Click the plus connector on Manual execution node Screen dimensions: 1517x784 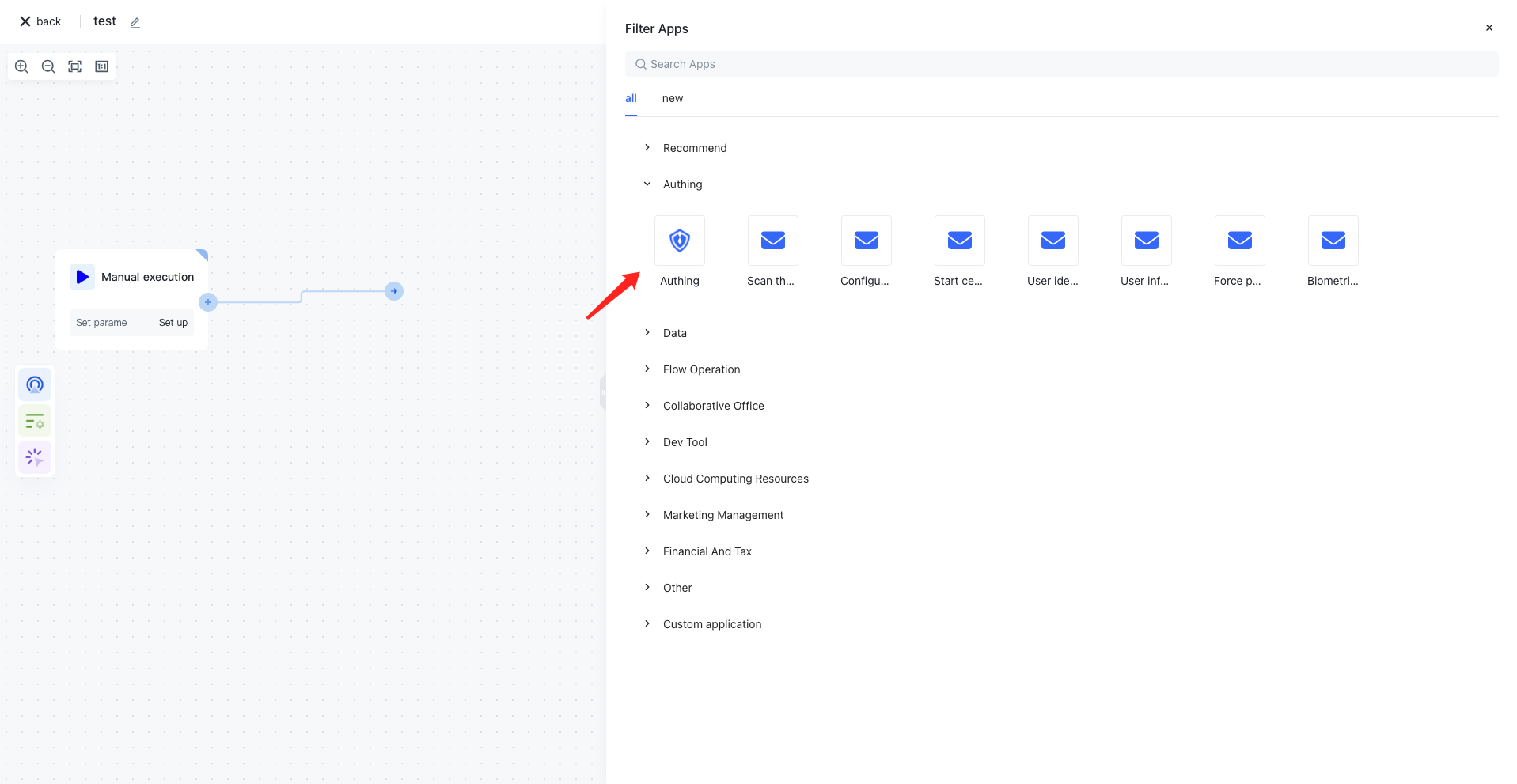click(x=208, y=302)
